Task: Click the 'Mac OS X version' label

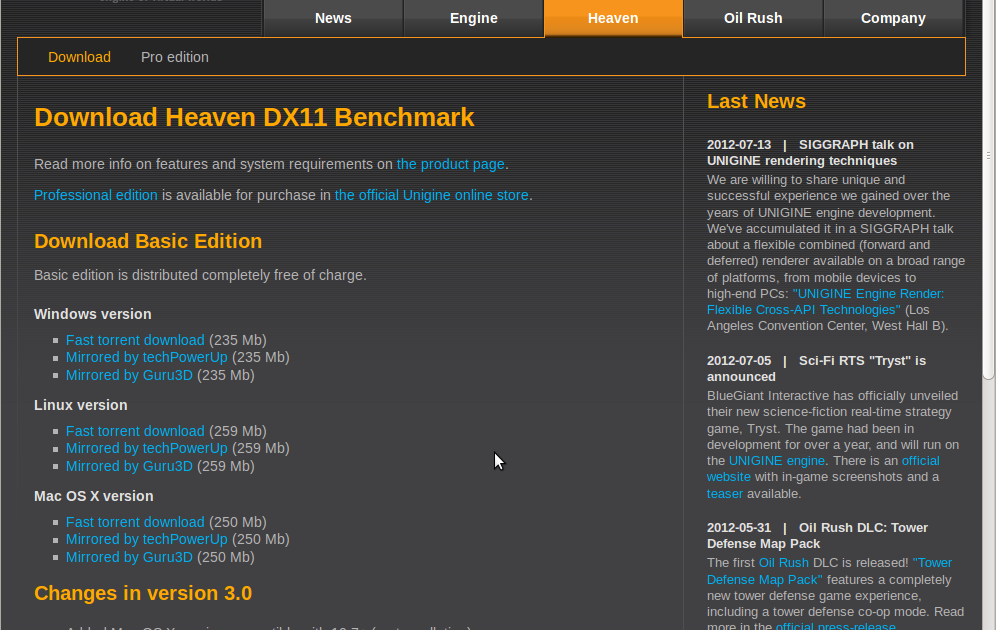Action: coord(93,496)
